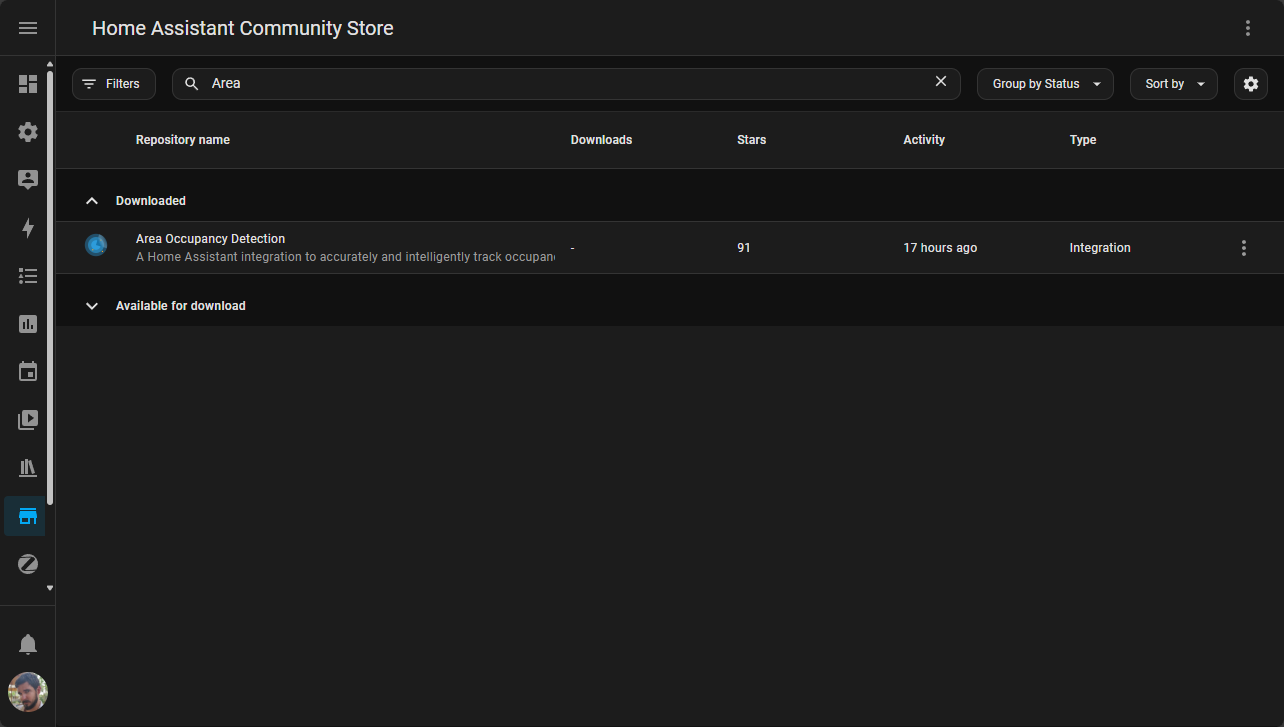Expand the Available for download group
Viewport: 1284px width, 727px height.
tap(93, 306)
